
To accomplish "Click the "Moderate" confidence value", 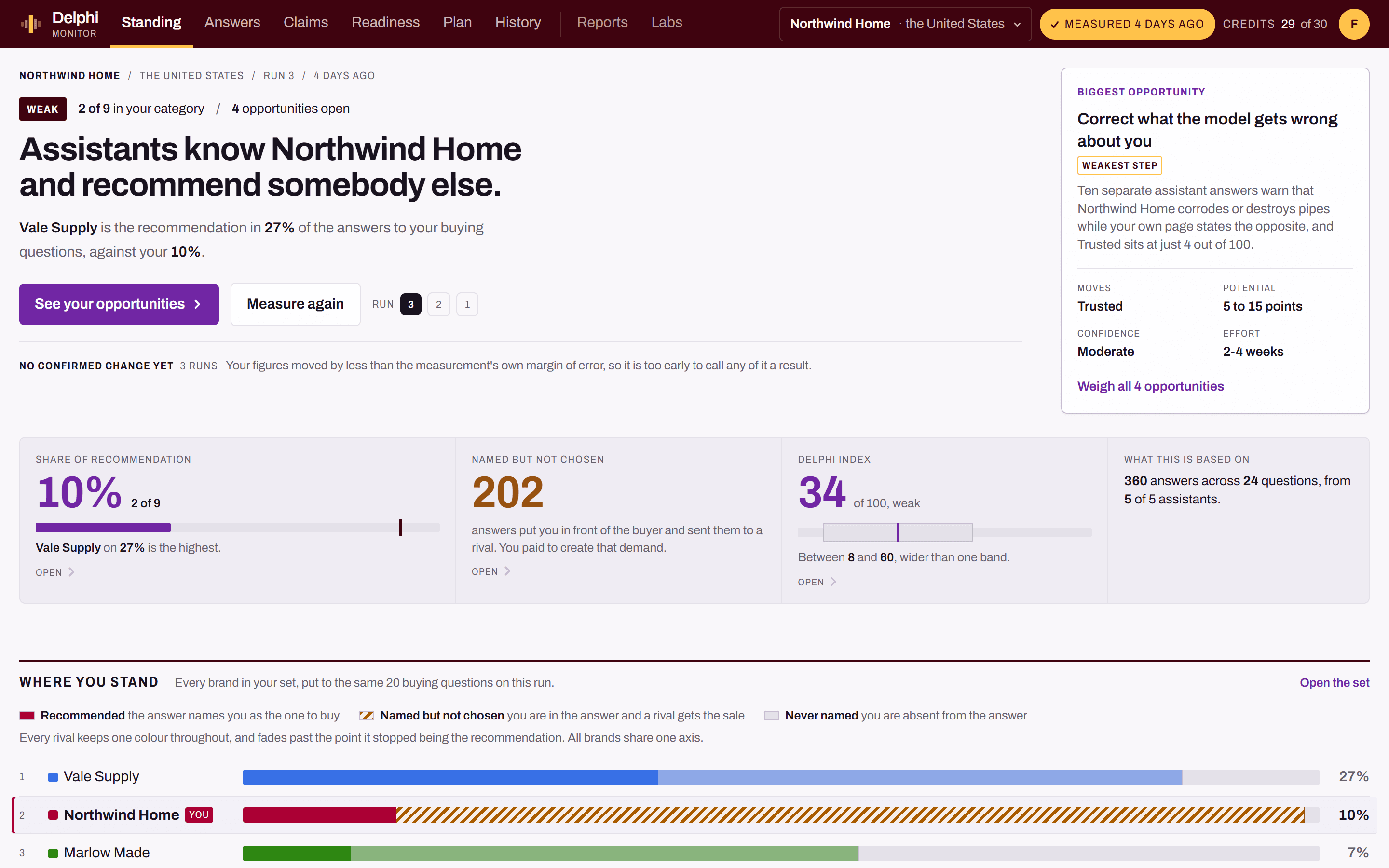I will pos(1106,352).
